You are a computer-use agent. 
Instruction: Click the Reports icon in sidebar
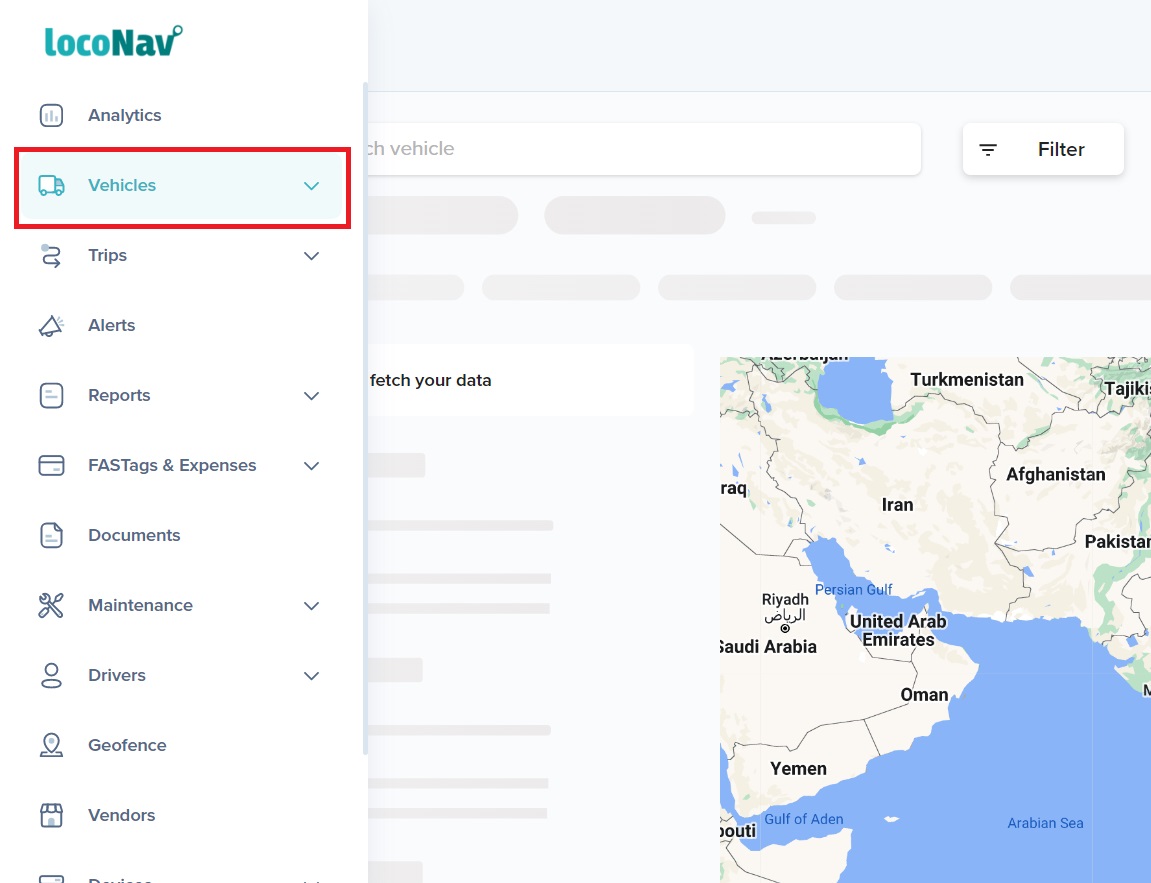click(x=51, y=395)
